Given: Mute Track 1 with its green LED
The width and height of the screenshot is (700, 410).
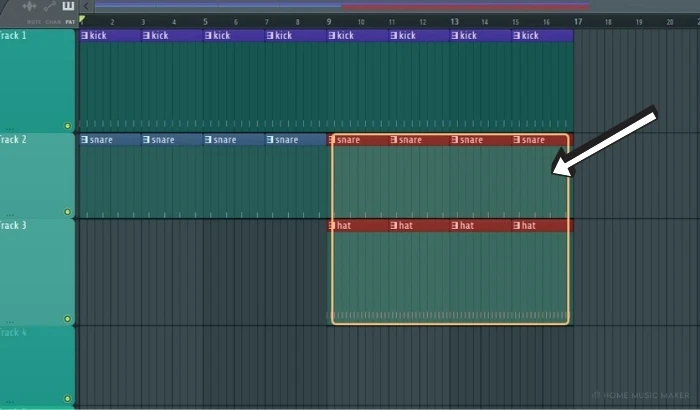Looking at the screenshot, I should click(67, 126).
